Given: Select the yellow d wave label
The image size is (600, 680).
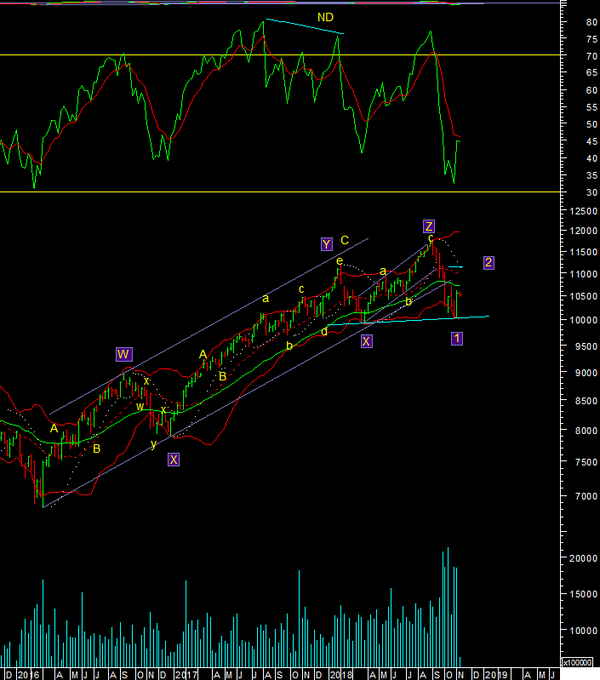Looking at the screenshot, I should pos(325,331).
